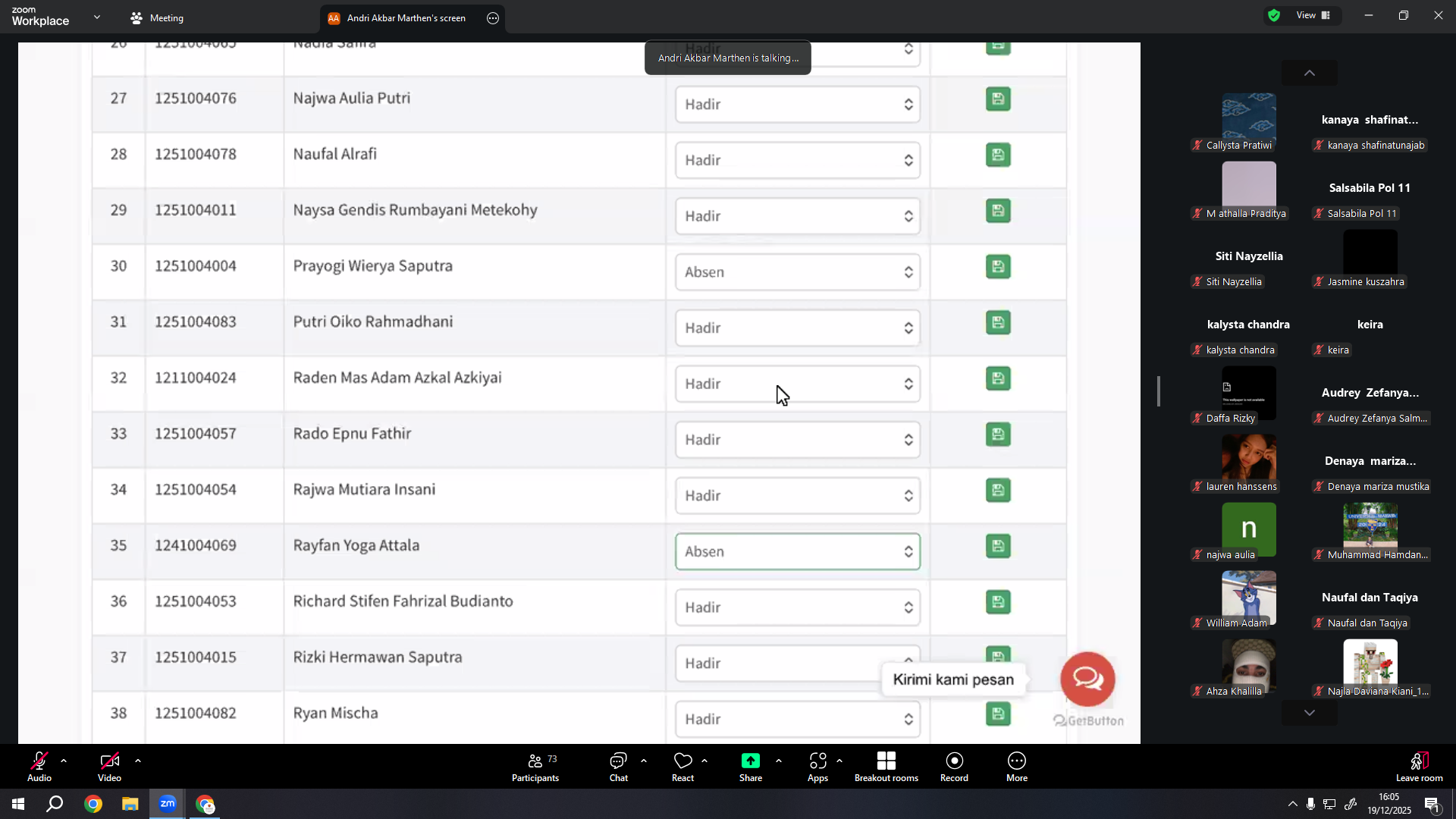Select najwa aulia participant tile
This screenshot has height=819, width=1456.
1249,530
